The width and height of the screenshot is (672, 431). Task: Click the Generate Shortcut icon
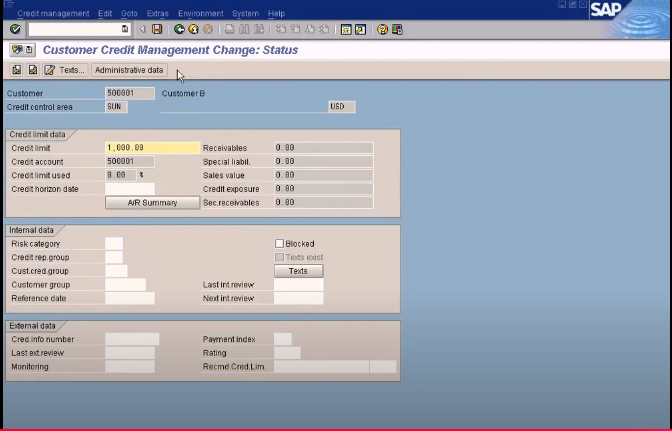click(x=360, y=29)
